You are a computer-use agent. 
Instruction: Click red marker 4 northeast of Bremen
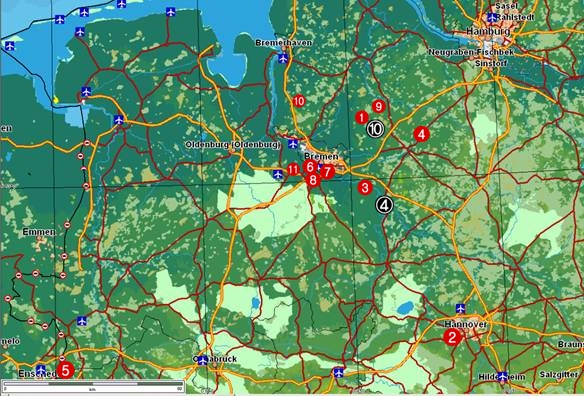[x=421, y=134]
